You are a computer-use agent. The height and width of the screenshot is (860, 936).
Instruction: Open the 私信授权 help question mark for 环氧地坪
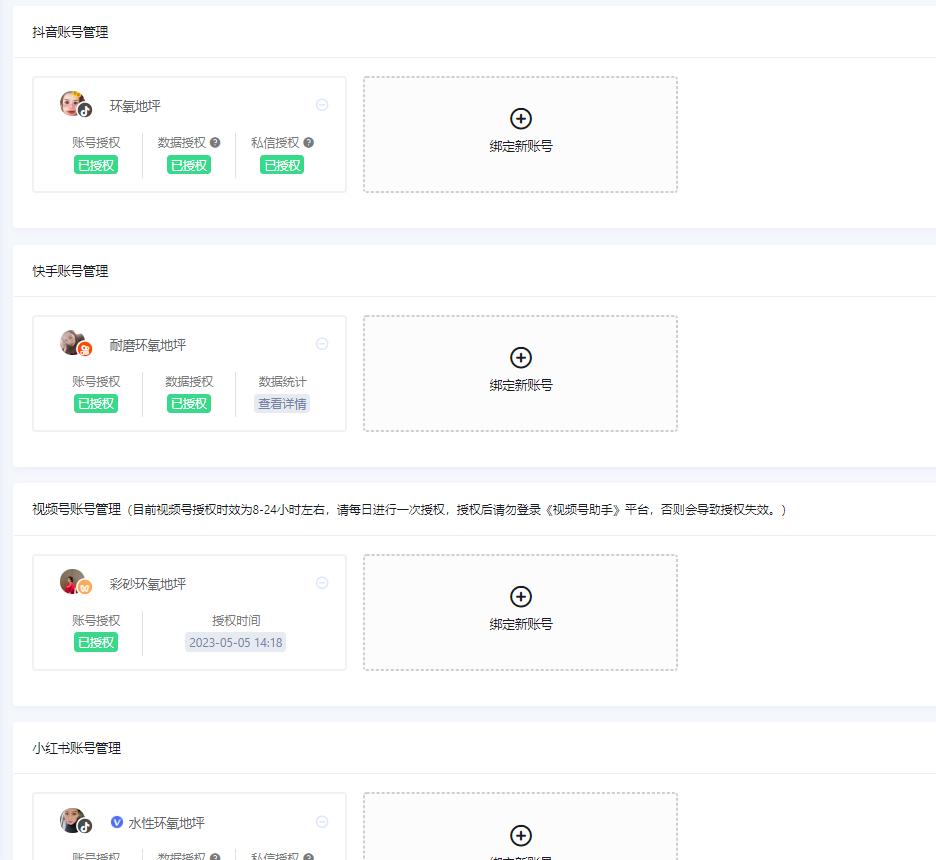click(308, 141)
